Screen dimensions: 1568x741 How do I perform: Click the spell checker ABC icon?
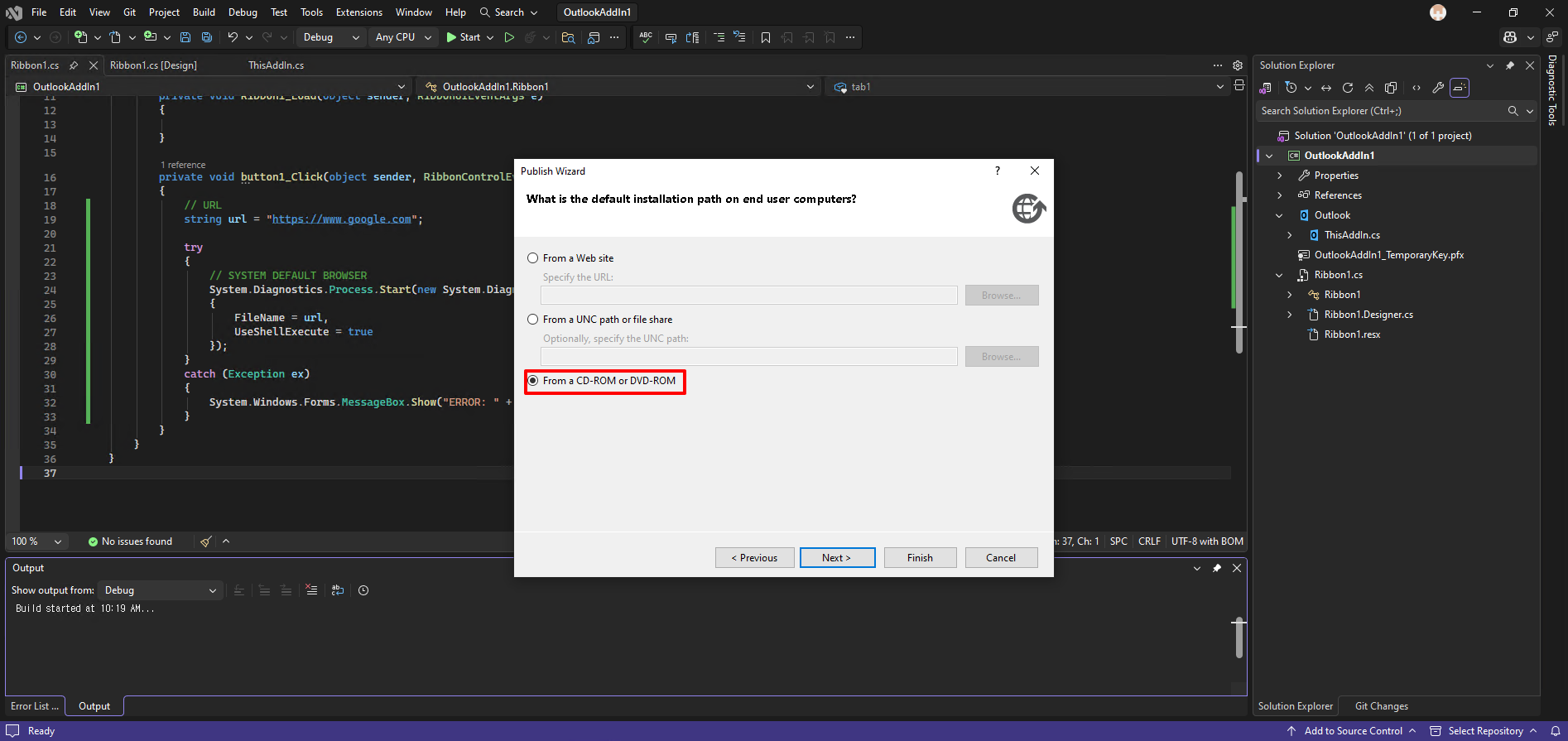tap(646, 37)
